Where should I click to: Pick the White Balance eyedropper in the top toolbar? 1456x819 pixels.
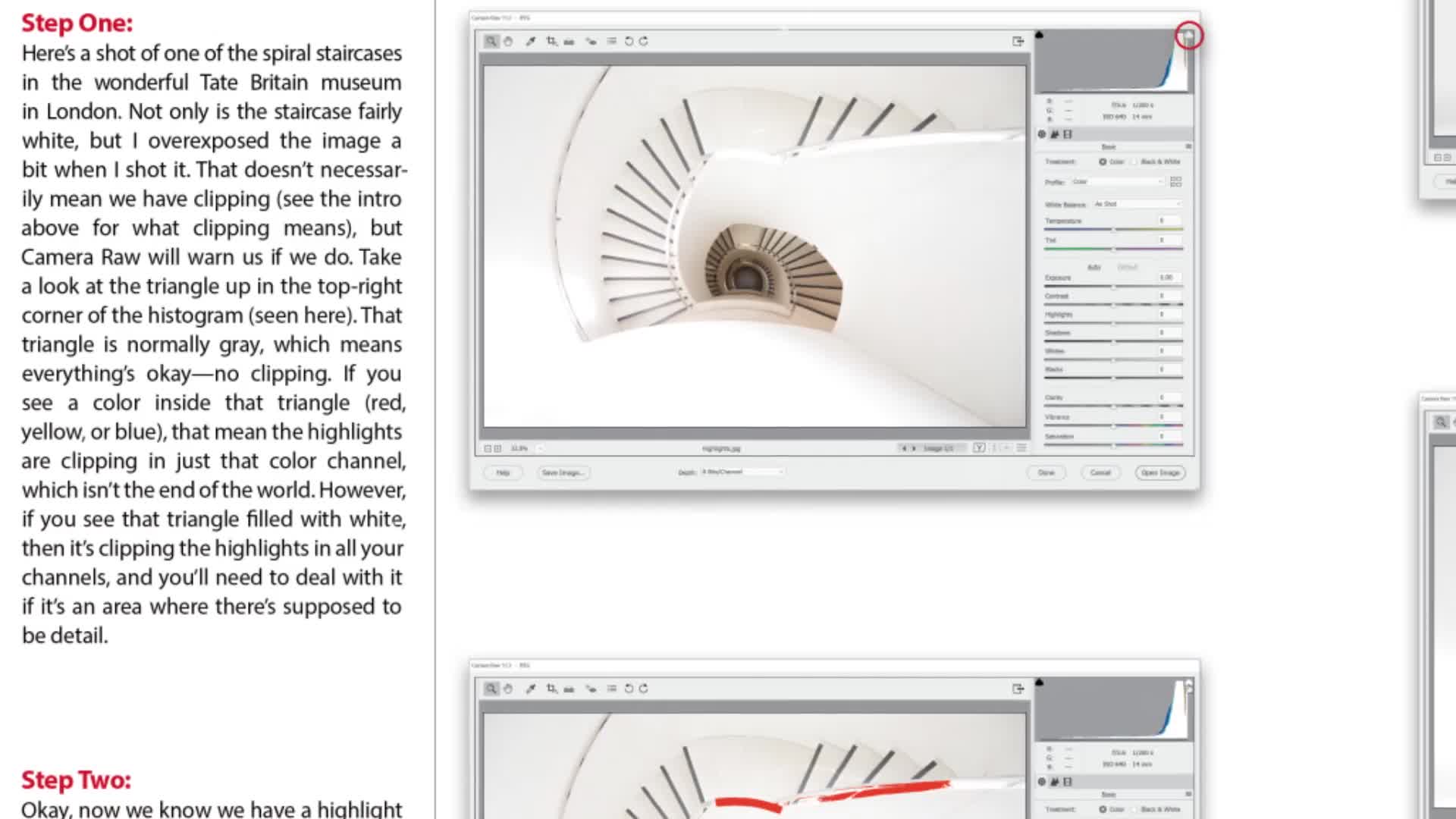(x=531, y=42)
